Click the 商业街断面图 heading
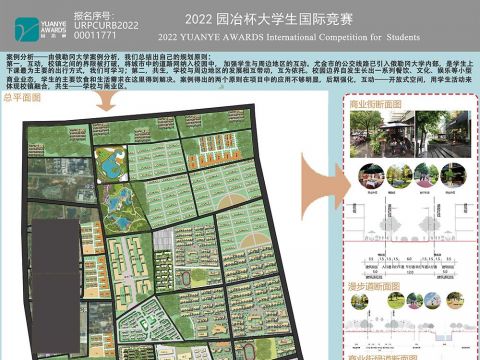This screenshot has height=360, width=480. tap(375, 105)
